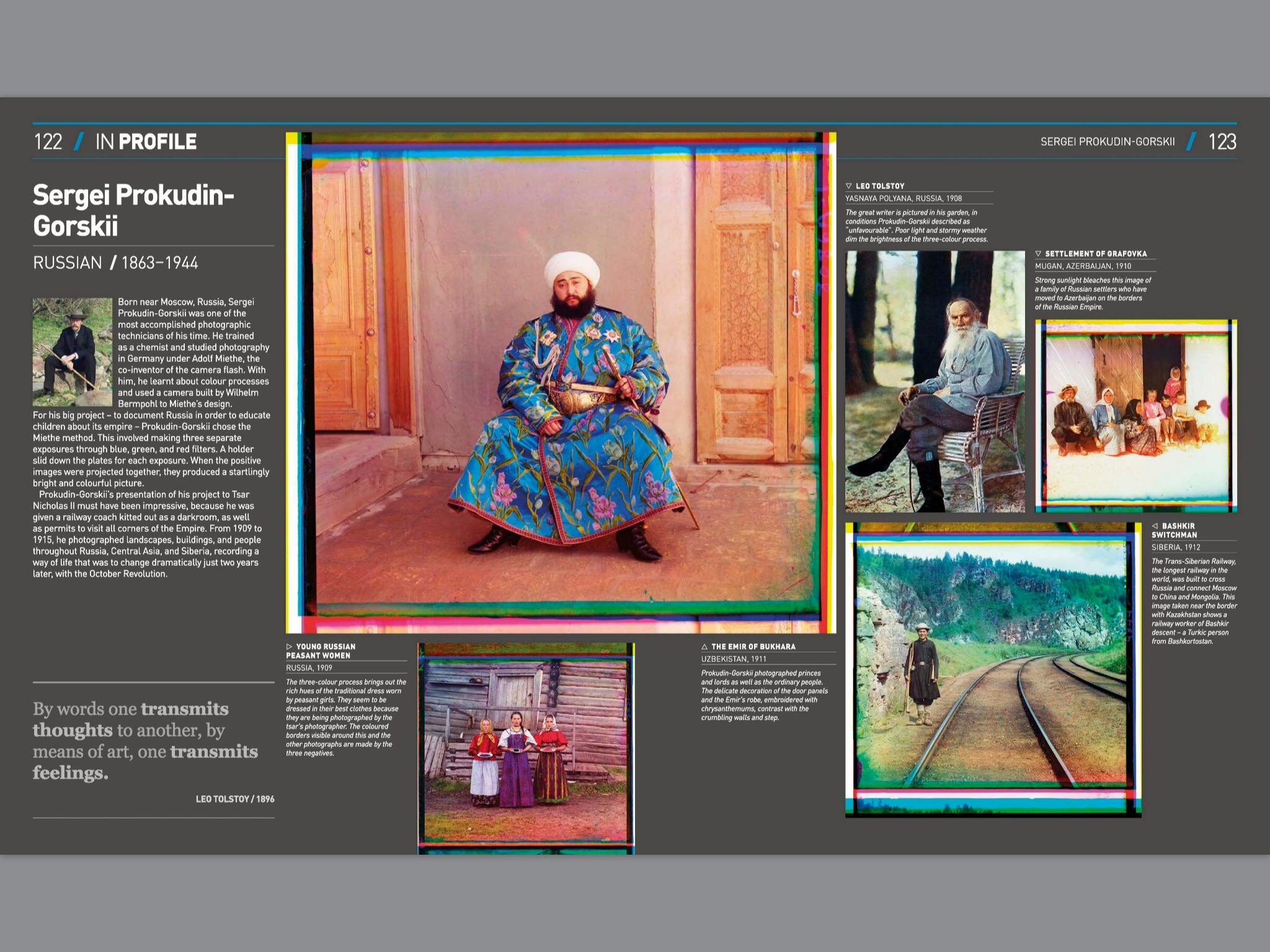Open the Leo Tolstoy seated portrait photo
Viewport: 1270px width, 952px height.
click(935, 381)
